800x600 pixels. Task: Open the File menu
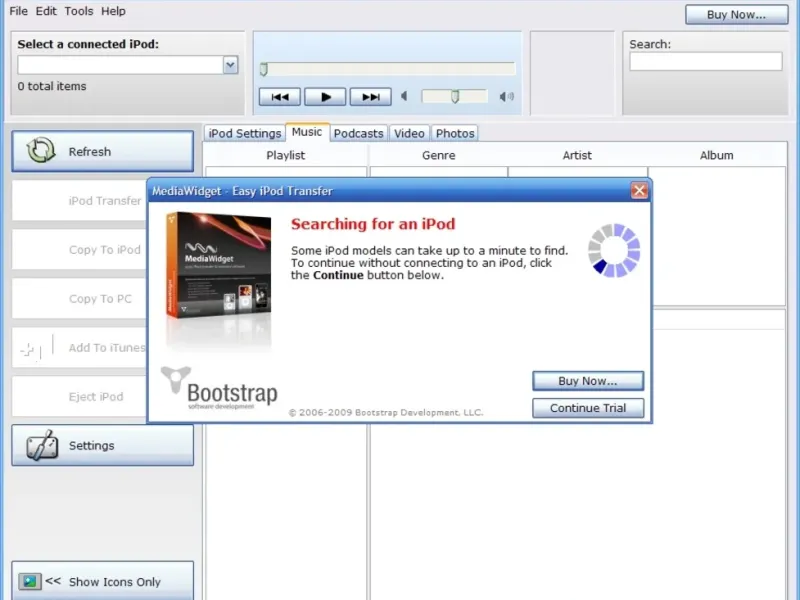(x=18, y=11)
